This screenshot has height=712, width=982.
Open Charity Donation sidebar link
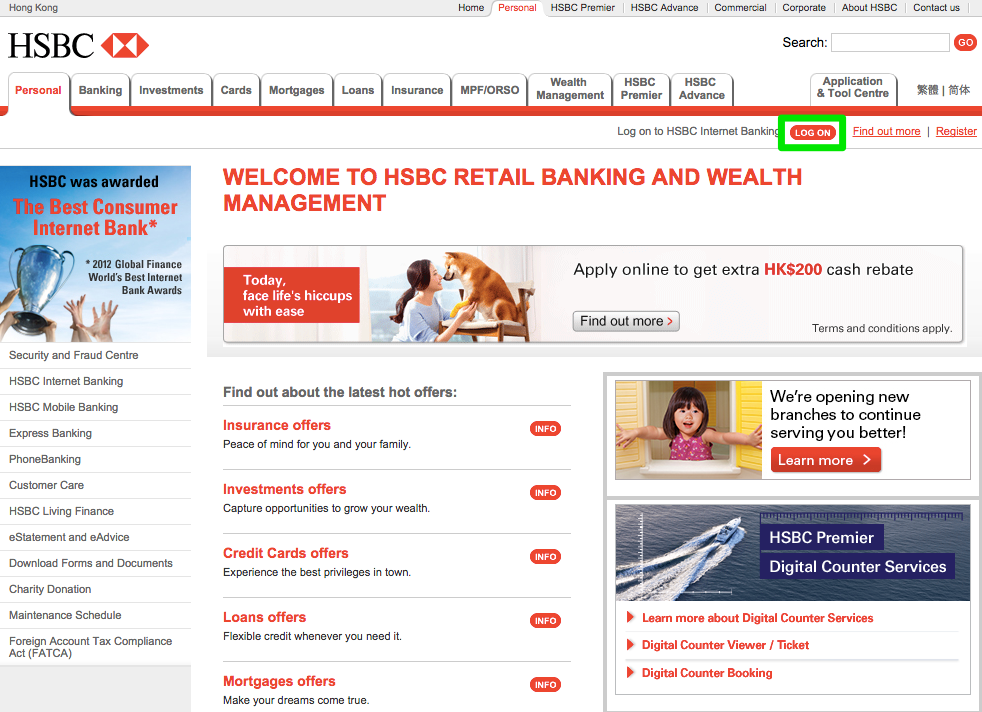pyautogui.click(x=50, y=589)
